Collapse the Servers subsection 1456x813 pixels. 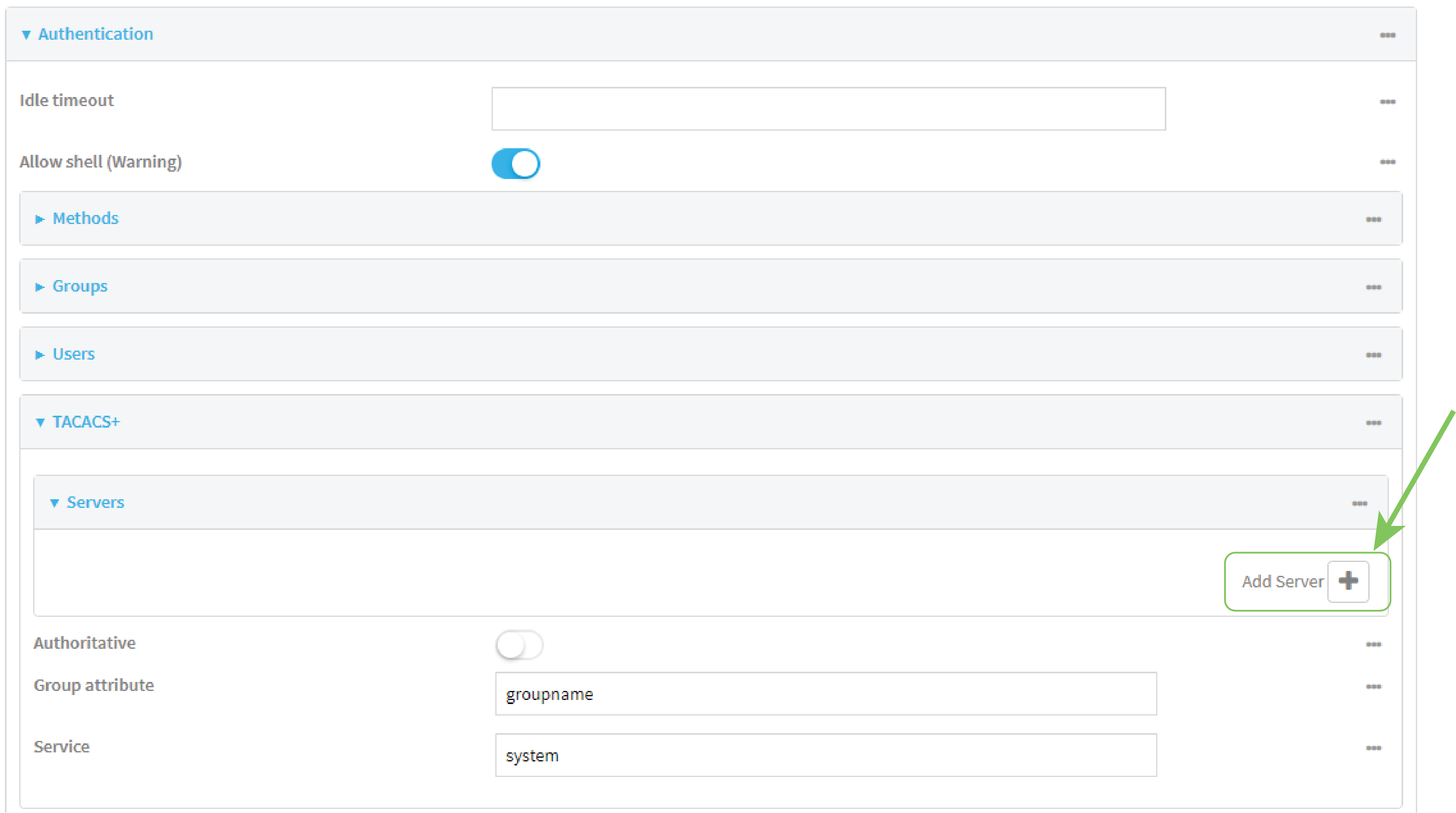click(x=95, y=502)
